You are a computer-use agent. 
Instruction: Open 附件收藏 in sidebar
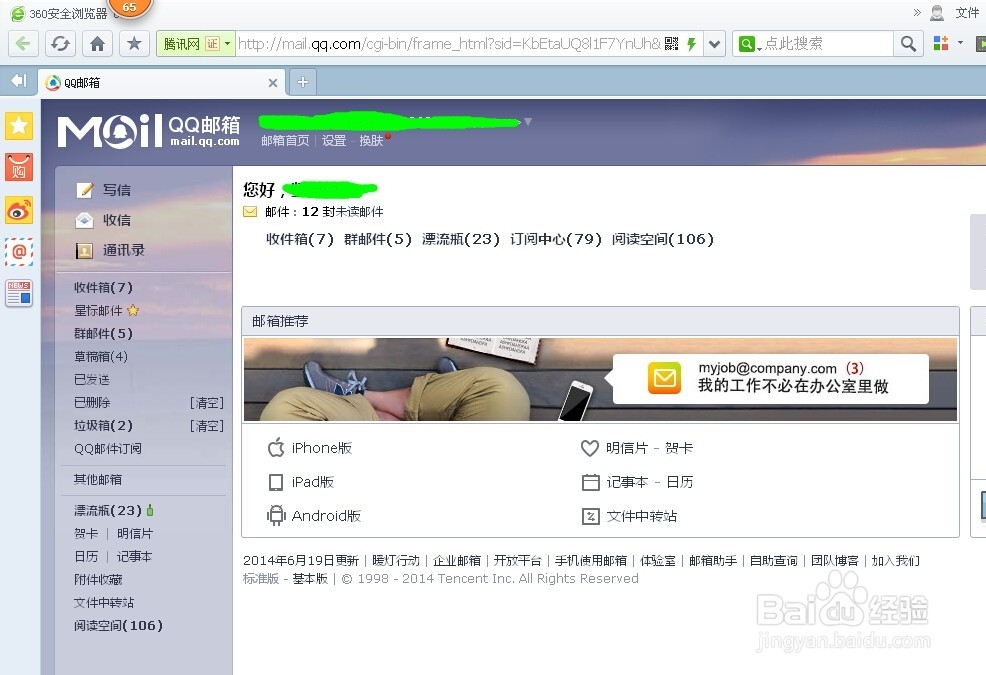(98, 579)
